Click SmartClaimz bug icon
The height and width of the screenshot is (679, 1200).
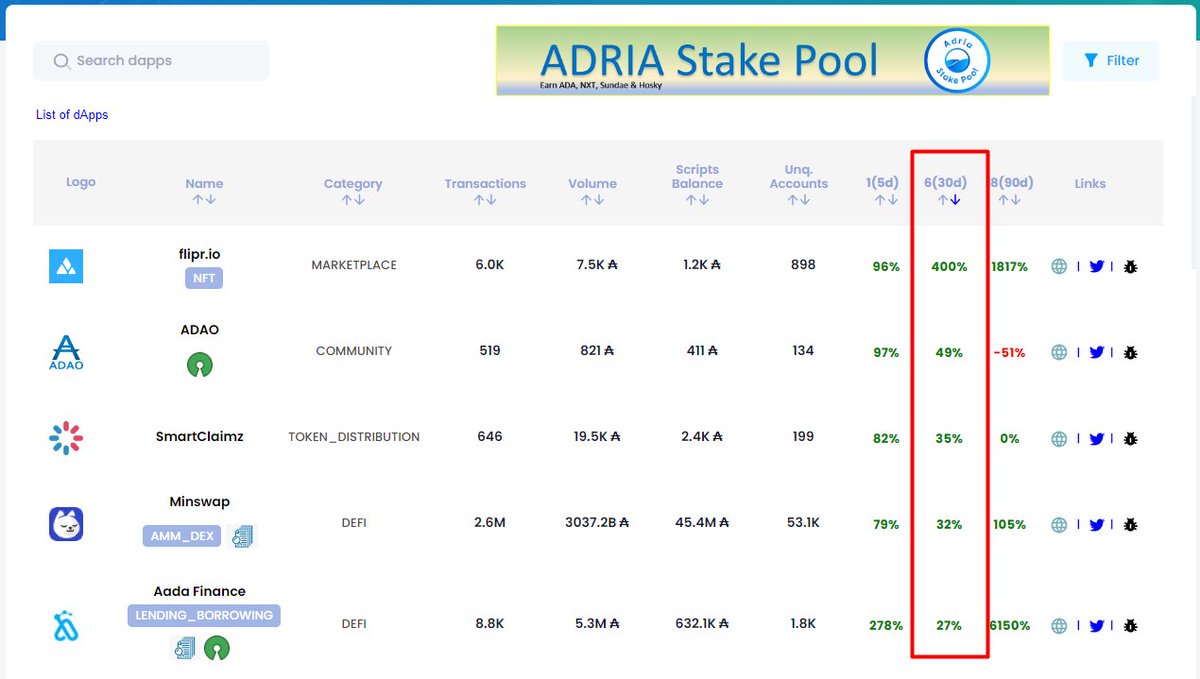point(1131,439)
